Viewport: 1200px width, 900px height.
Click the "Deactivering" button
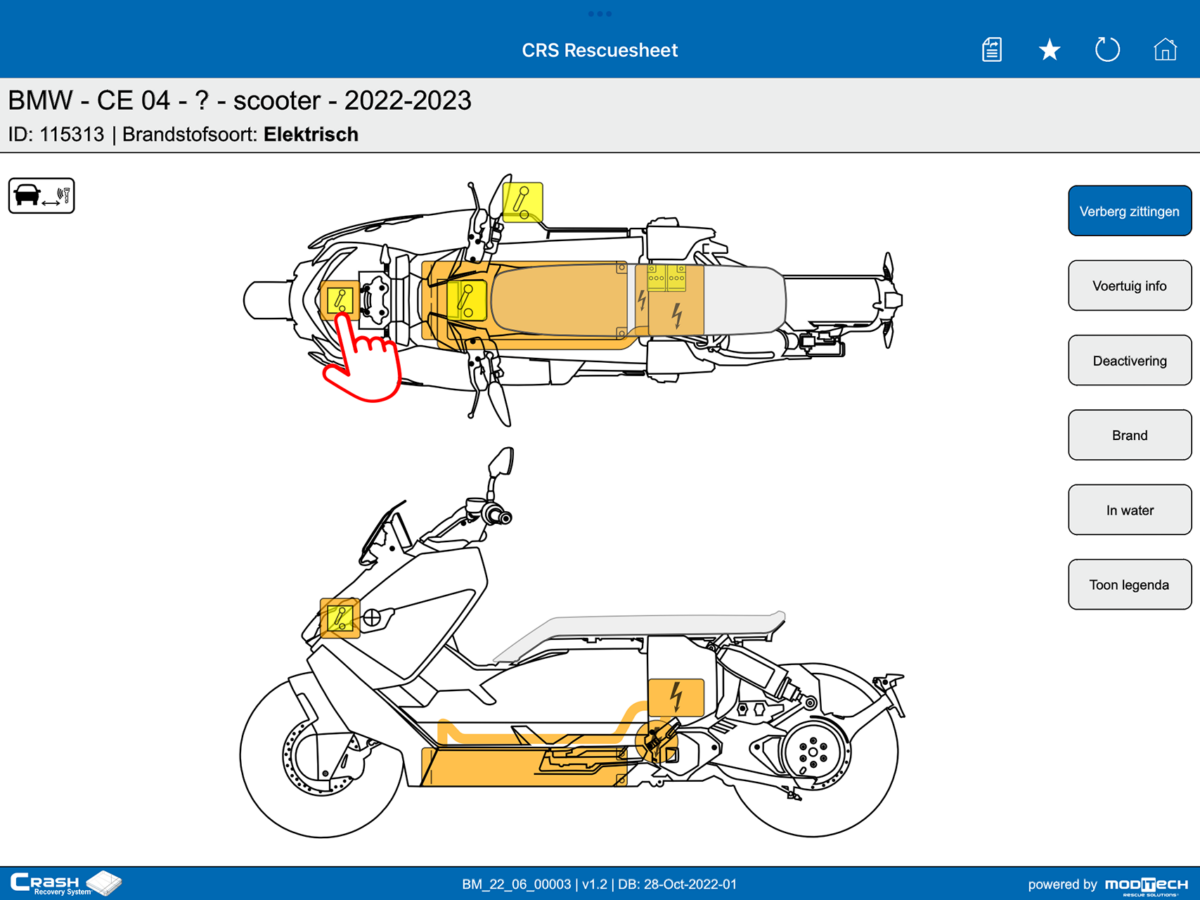(x=1129, y=360)
